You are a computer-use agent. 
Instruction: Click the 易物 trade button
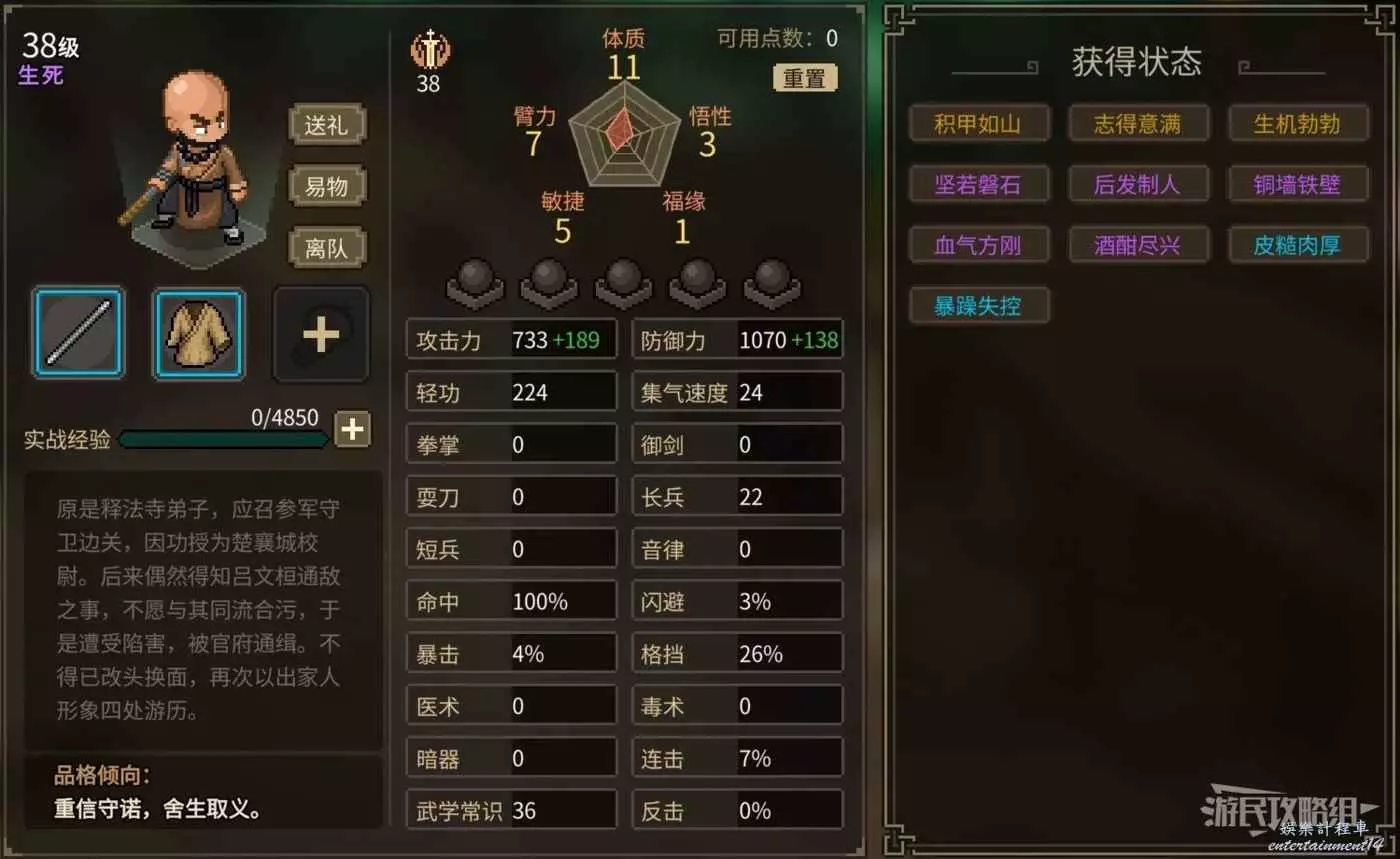point(327,186)
